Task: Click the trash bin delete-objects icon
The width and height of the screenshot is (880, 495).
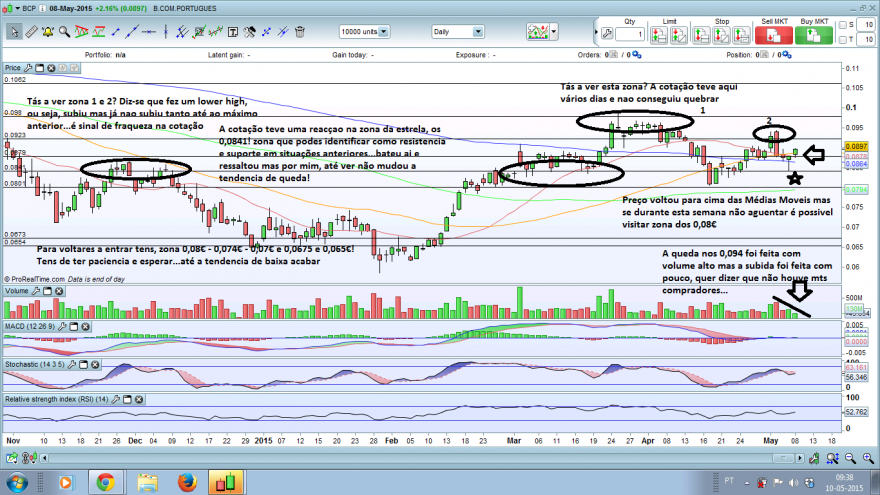Action: click(300, 32)
